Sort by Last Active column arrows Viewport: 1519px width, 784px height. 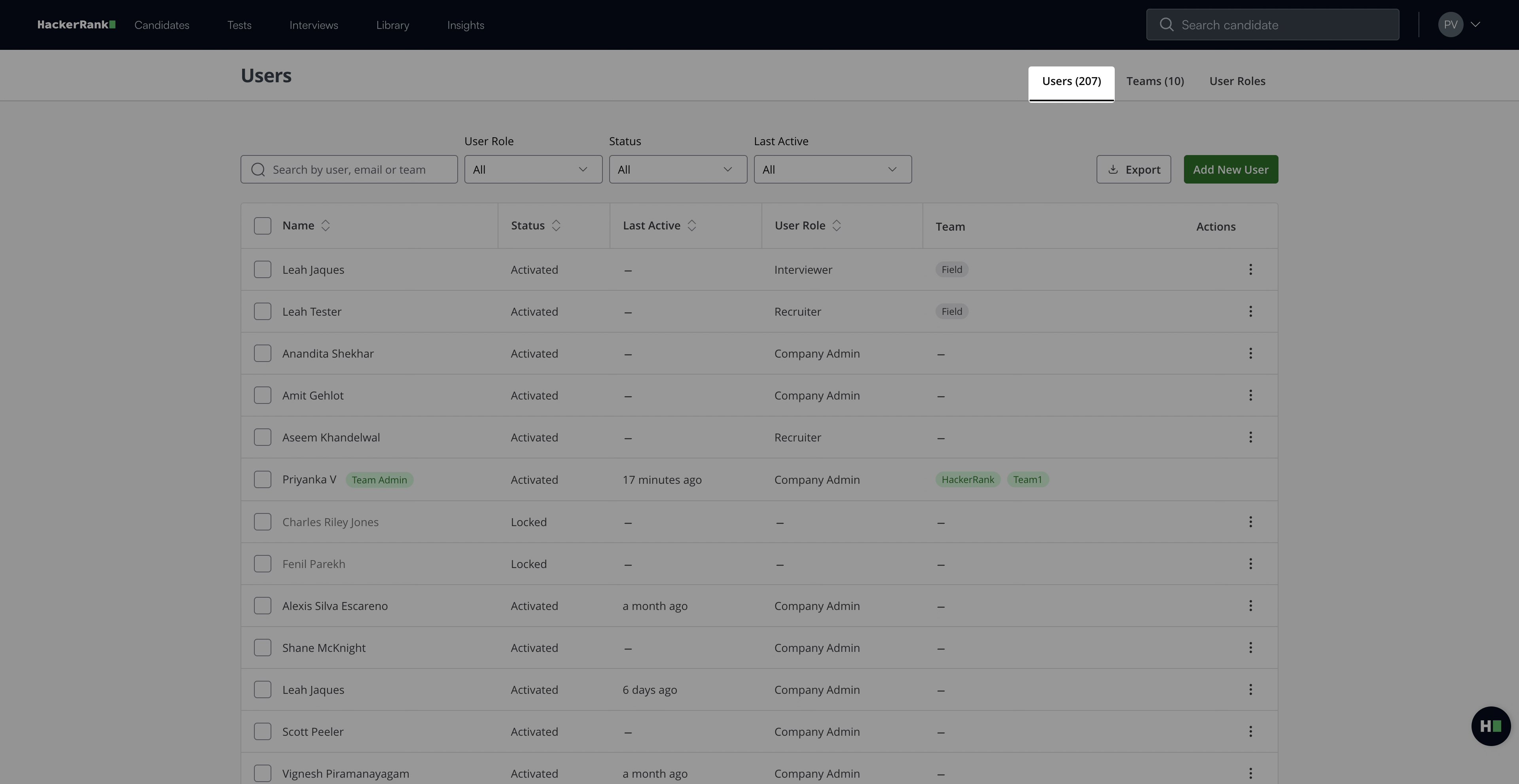(x=692, y=226)
